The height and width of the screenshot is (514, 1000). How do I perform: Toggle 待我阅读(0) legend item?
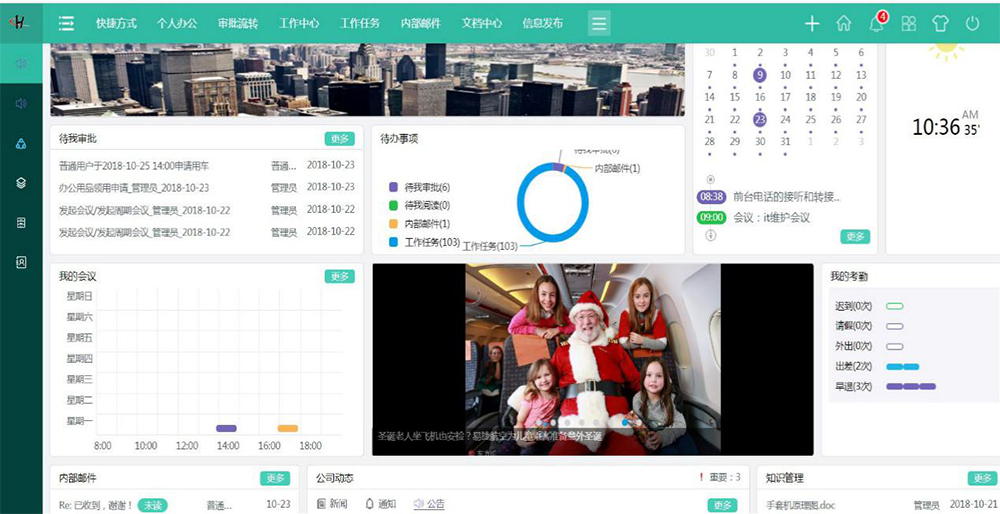click(420, 205)
